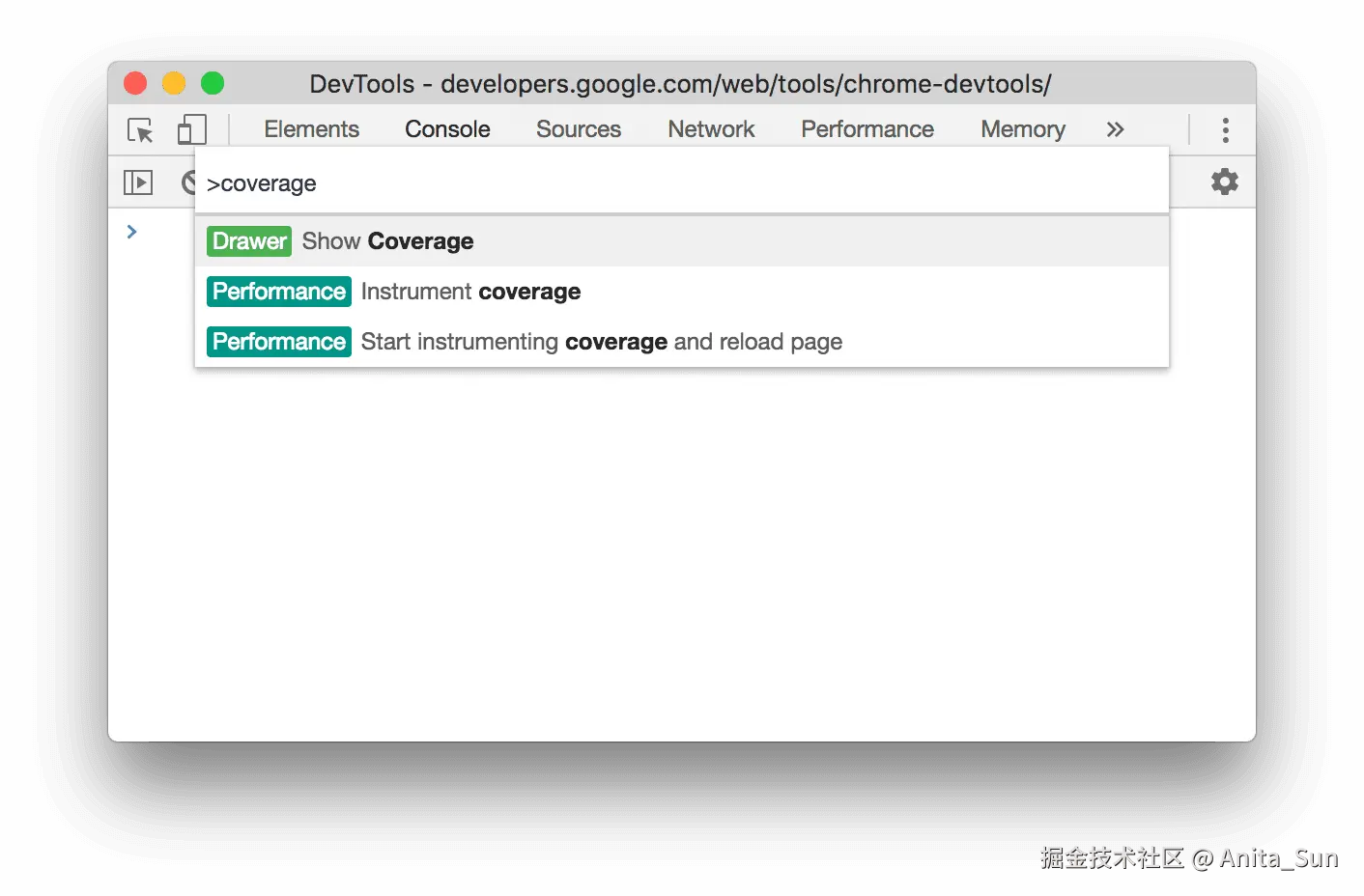This screenshot has width=1364, height=896.
Task: Open console settings gear
Action: [1225, 182]
